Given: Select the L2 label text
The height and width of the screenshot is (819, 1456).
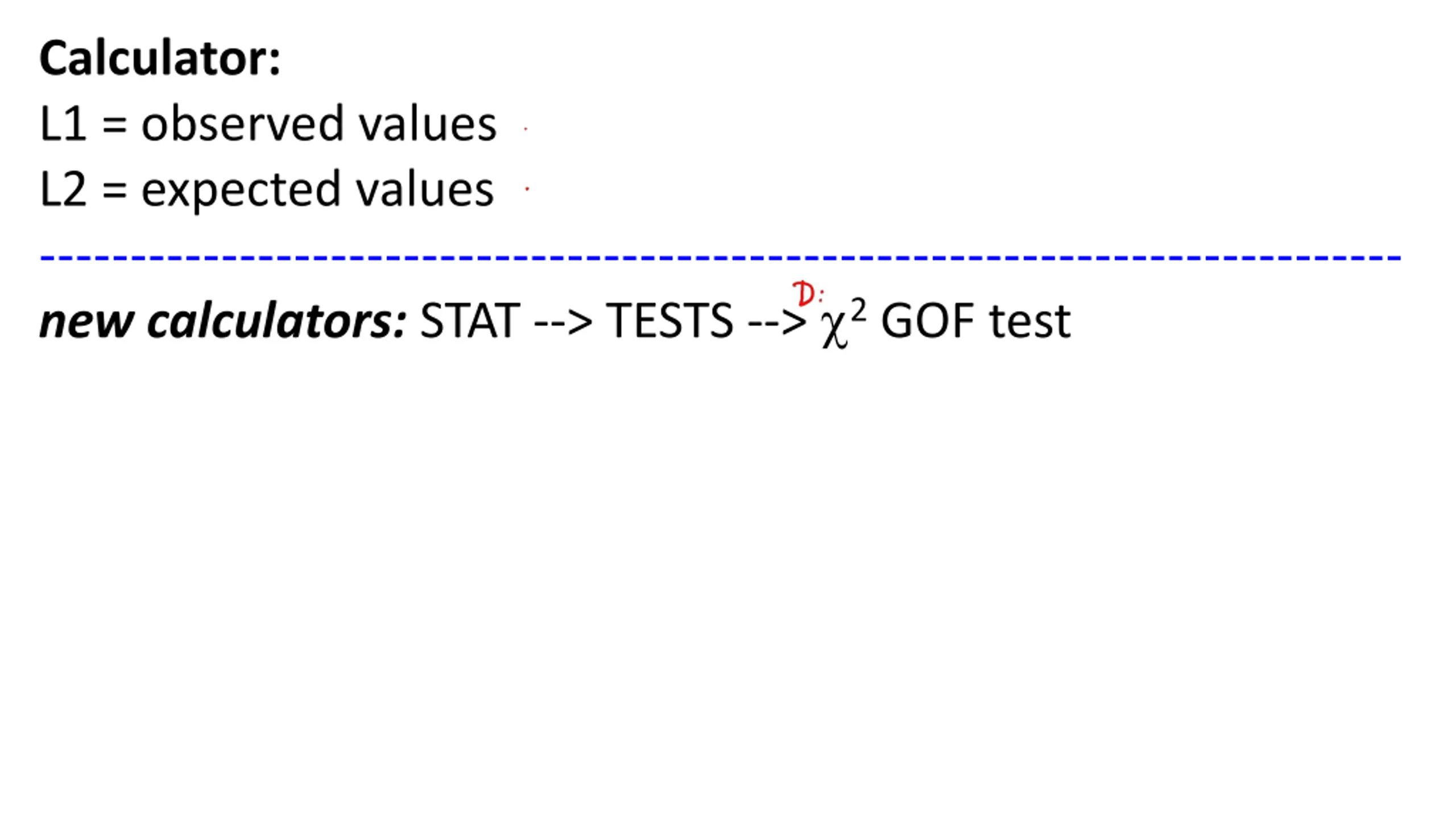Looking at the screenshot, I should click(63, 189).
